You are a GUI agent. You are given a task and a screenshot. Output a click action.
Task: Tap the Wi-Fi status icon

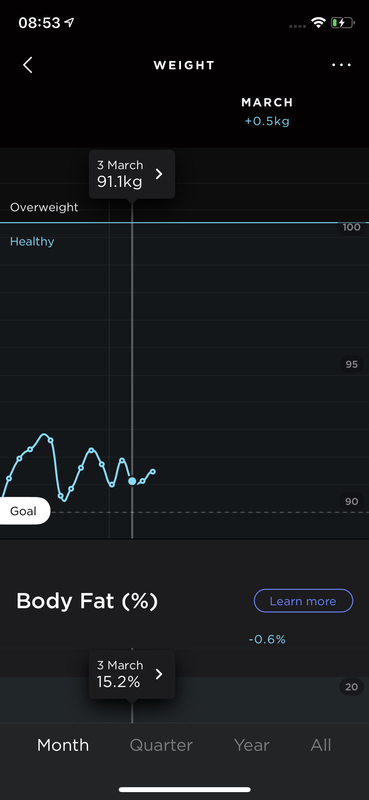pyautogui.click(x=319, y=22)
